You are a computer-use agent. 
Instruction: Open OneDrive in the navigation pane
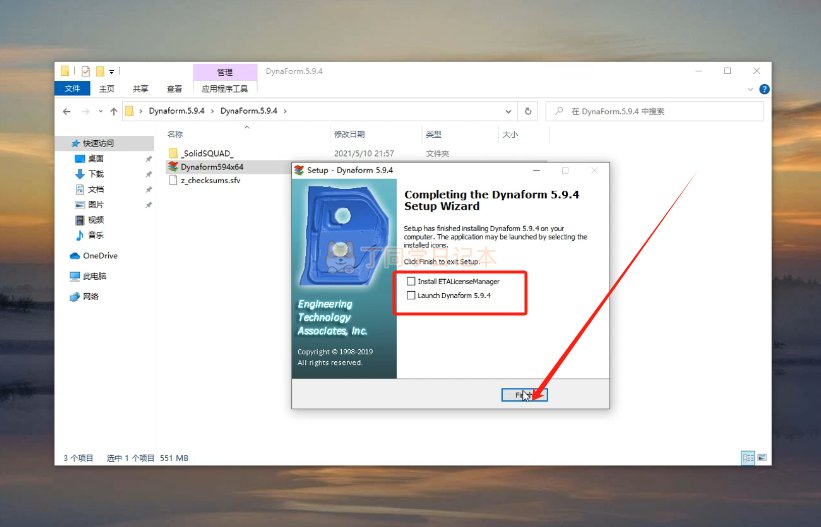99,256
